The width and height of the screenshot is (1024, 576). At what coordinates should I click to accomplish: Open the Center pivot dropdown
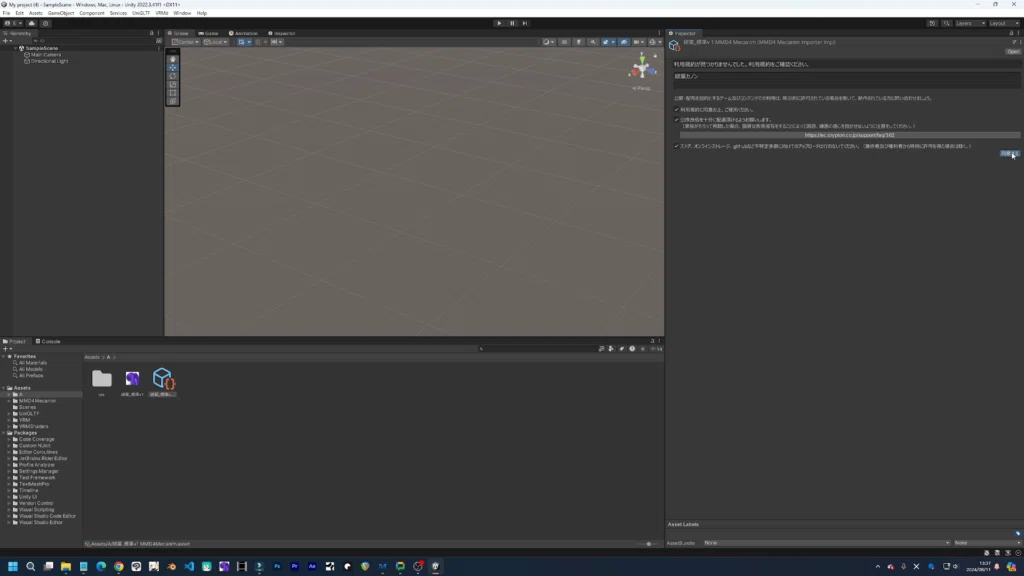click(185, 42)
